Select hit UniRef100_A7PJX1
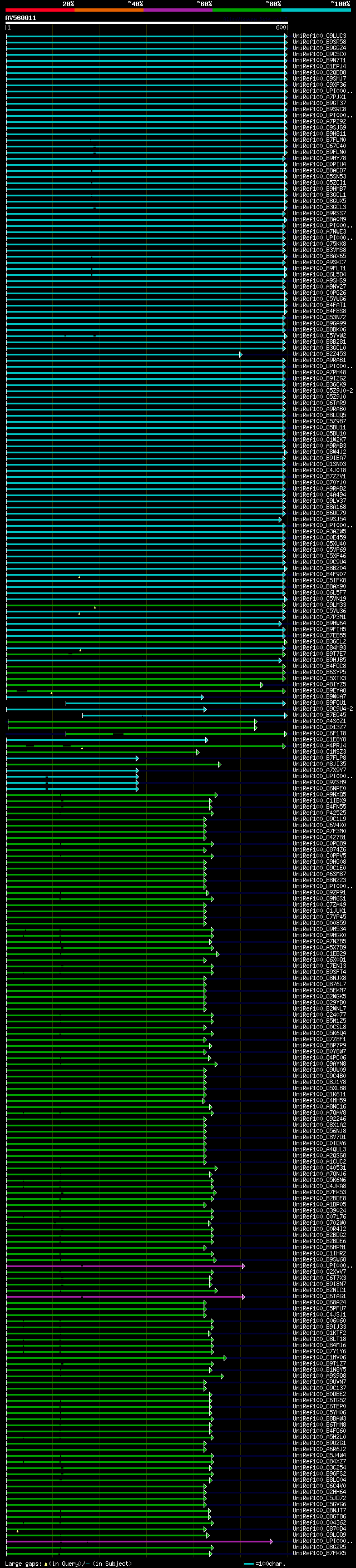 319,97
